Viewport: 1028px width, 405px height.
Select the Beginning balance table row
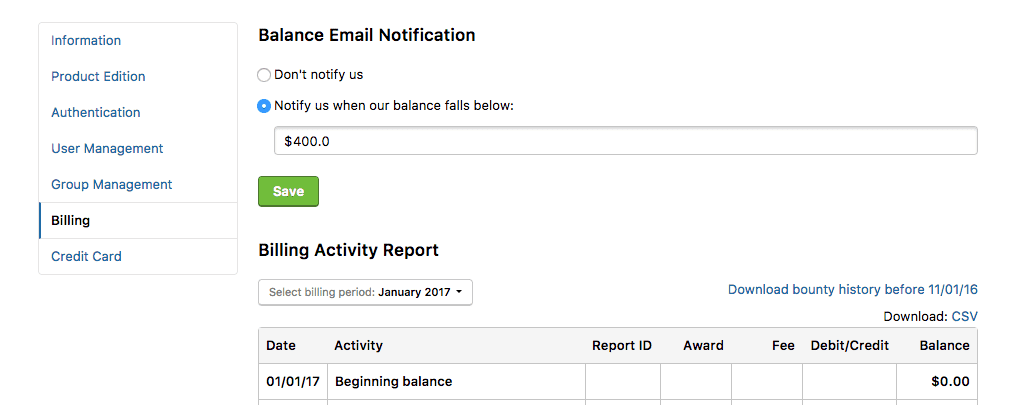tap(393, 382)
